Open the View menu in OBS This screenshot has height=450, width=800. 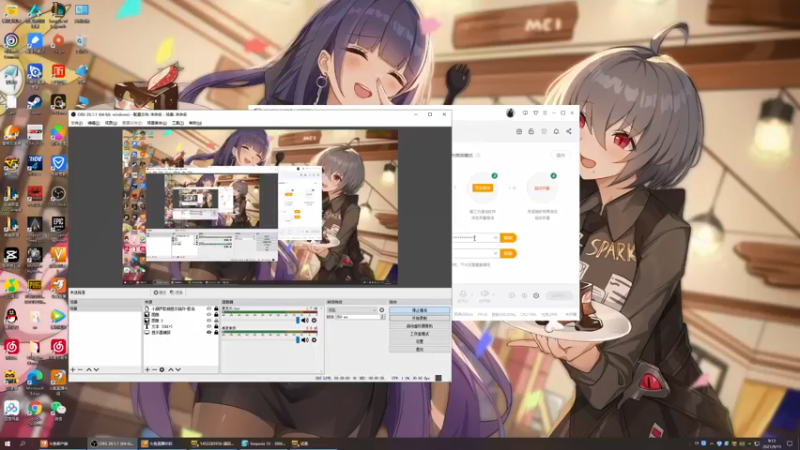(111, 123)
